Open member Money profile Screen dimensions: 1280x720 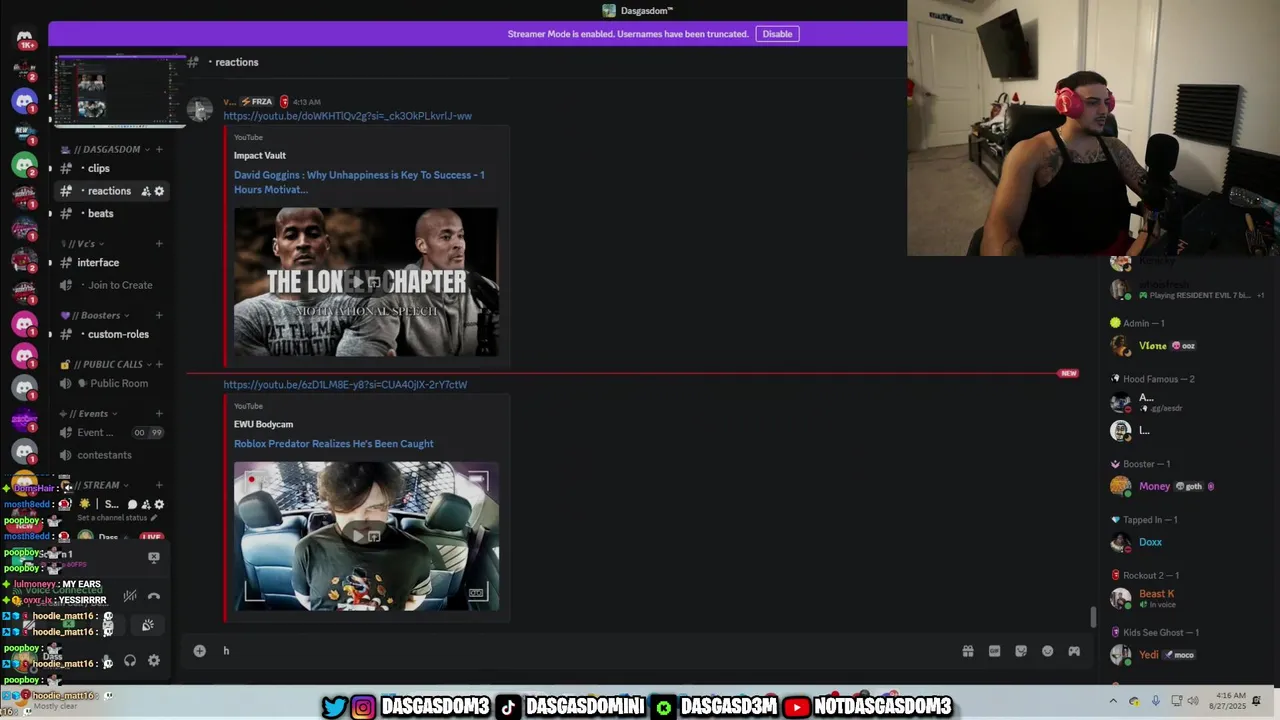pyautogui.click(x=1154, y=486)
